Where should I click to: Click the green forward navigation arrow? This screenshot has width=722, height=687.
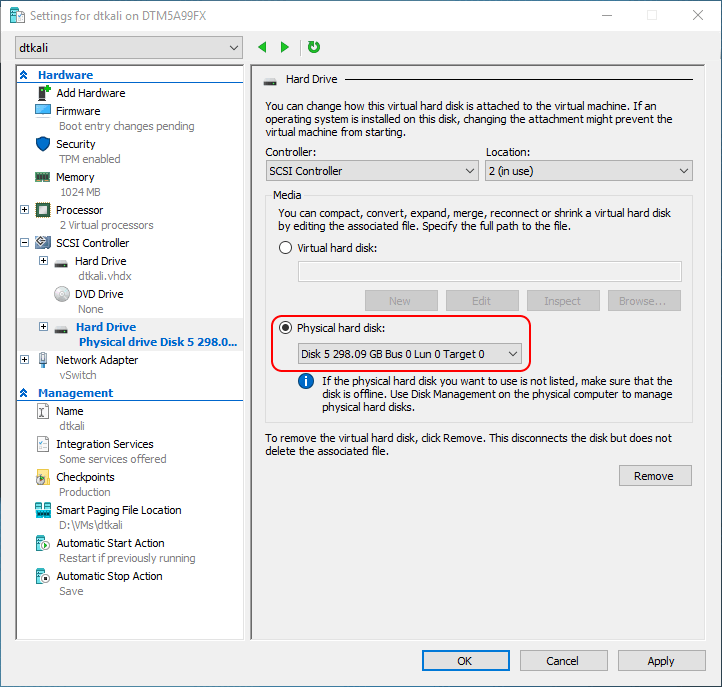click(x=285, y=47)
